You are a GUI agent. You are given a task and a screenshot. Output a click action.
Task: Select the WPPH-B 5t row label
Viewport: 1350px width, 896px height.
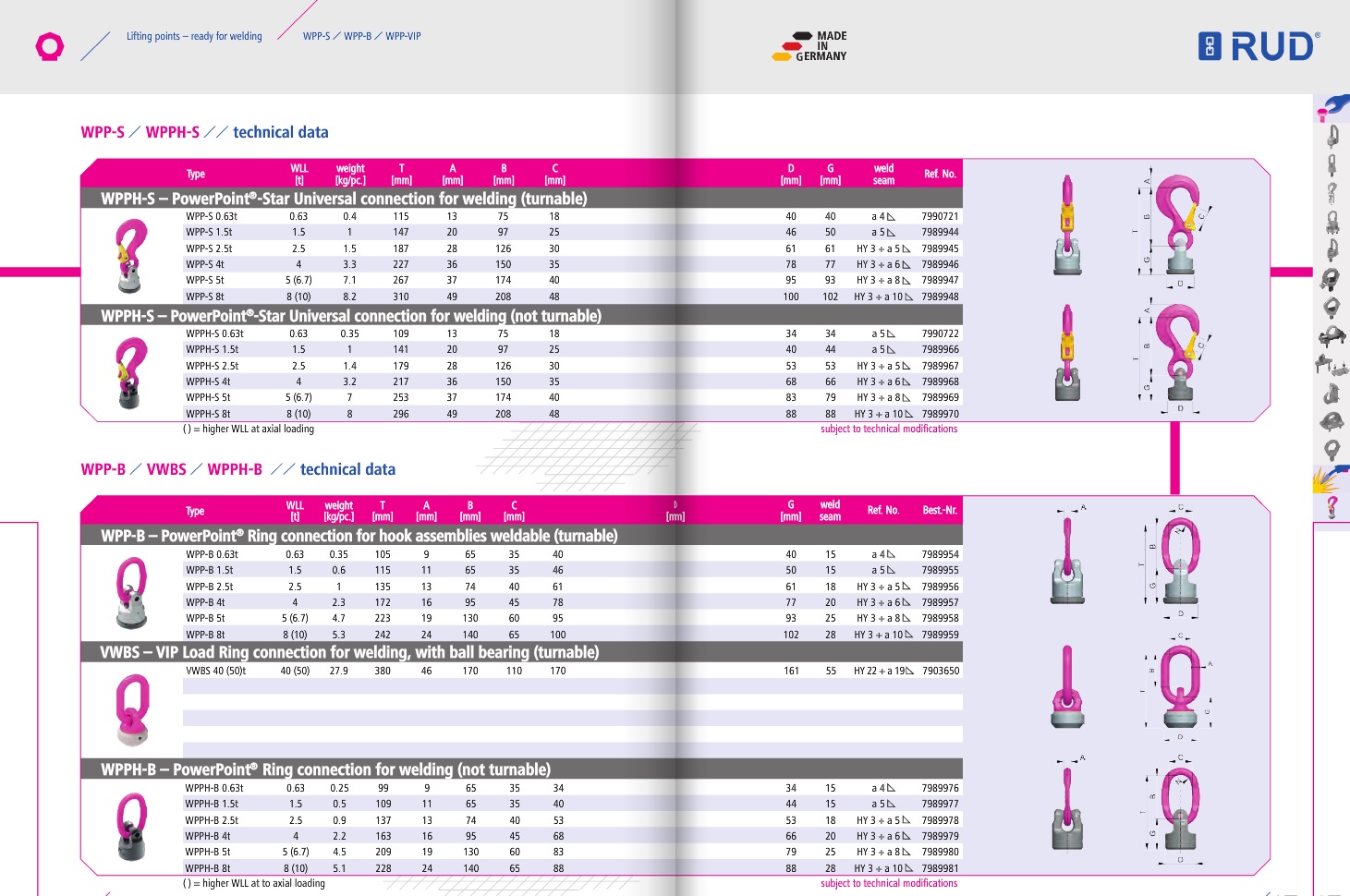[208, 852]
